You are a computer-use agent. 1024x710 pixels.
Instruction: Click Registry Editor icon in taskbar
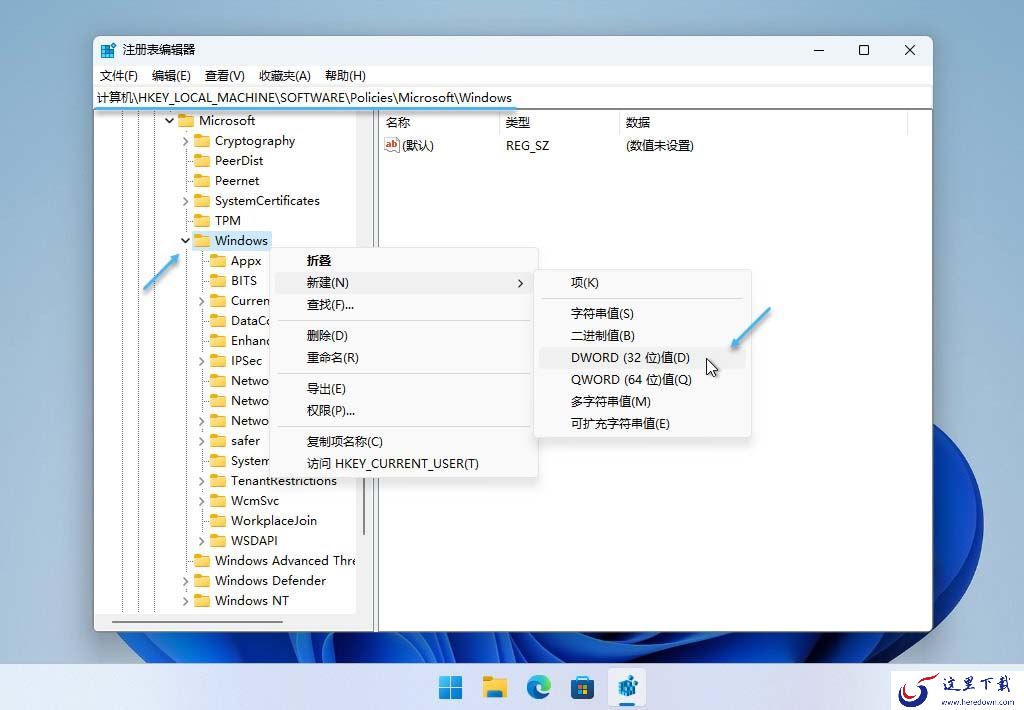coord(628,687)
